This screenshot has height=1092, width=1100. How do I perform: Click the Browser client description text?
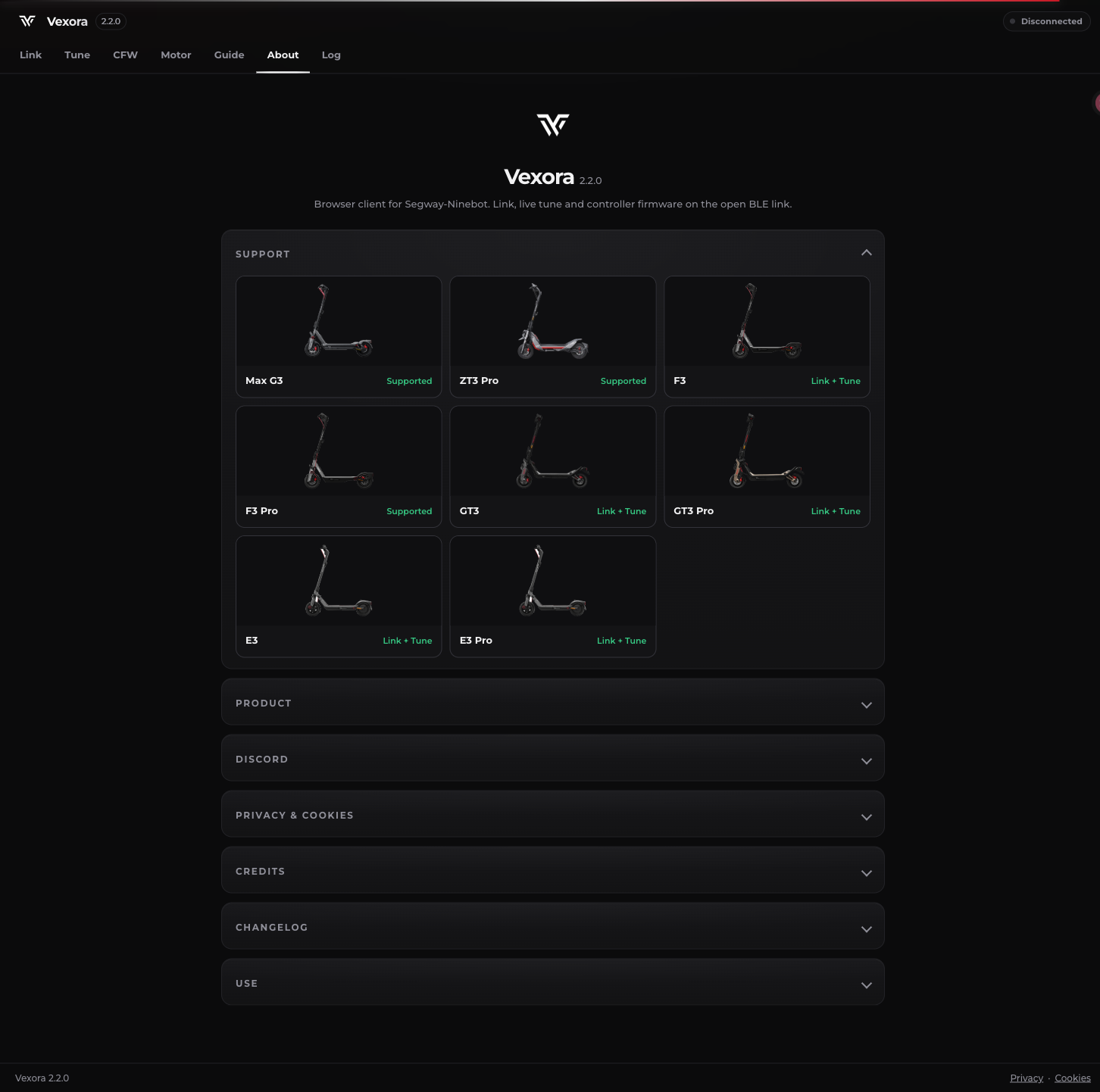pos(553,204)
